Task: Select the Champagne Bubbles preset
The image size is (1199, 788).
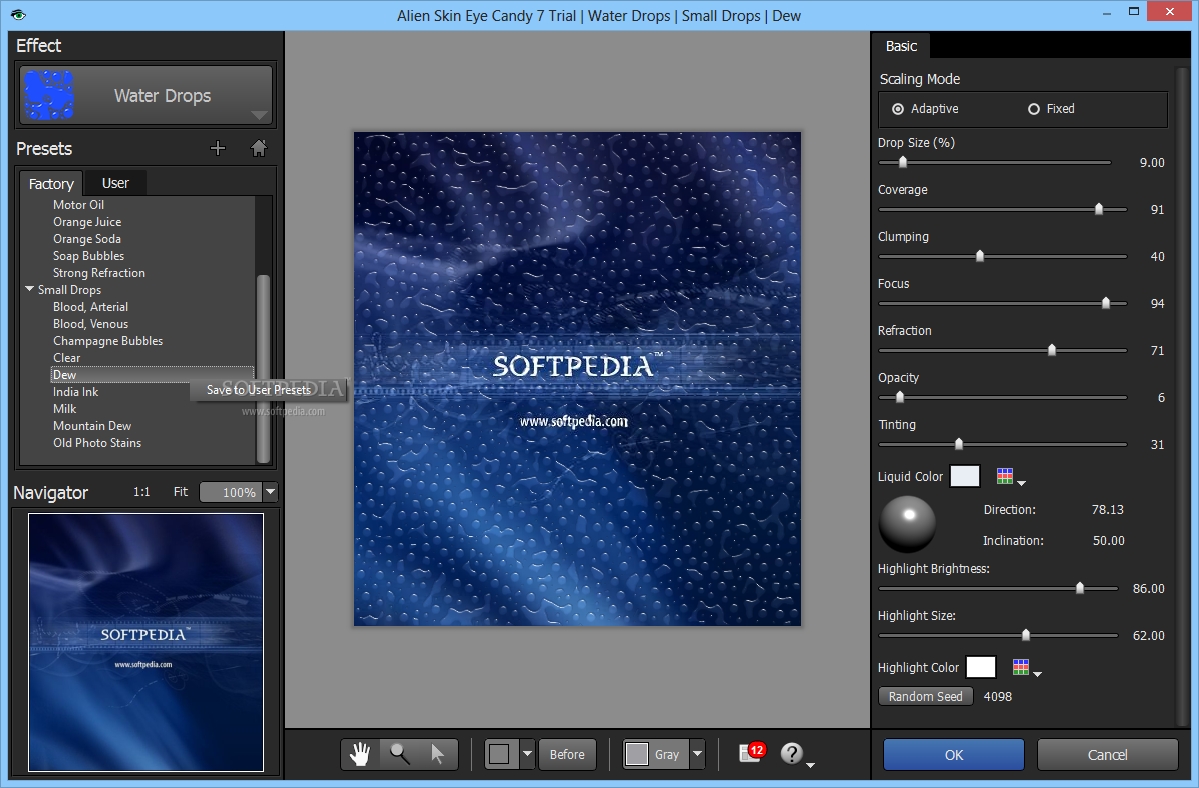Action: pyautogui.click(x=108, y=341)
